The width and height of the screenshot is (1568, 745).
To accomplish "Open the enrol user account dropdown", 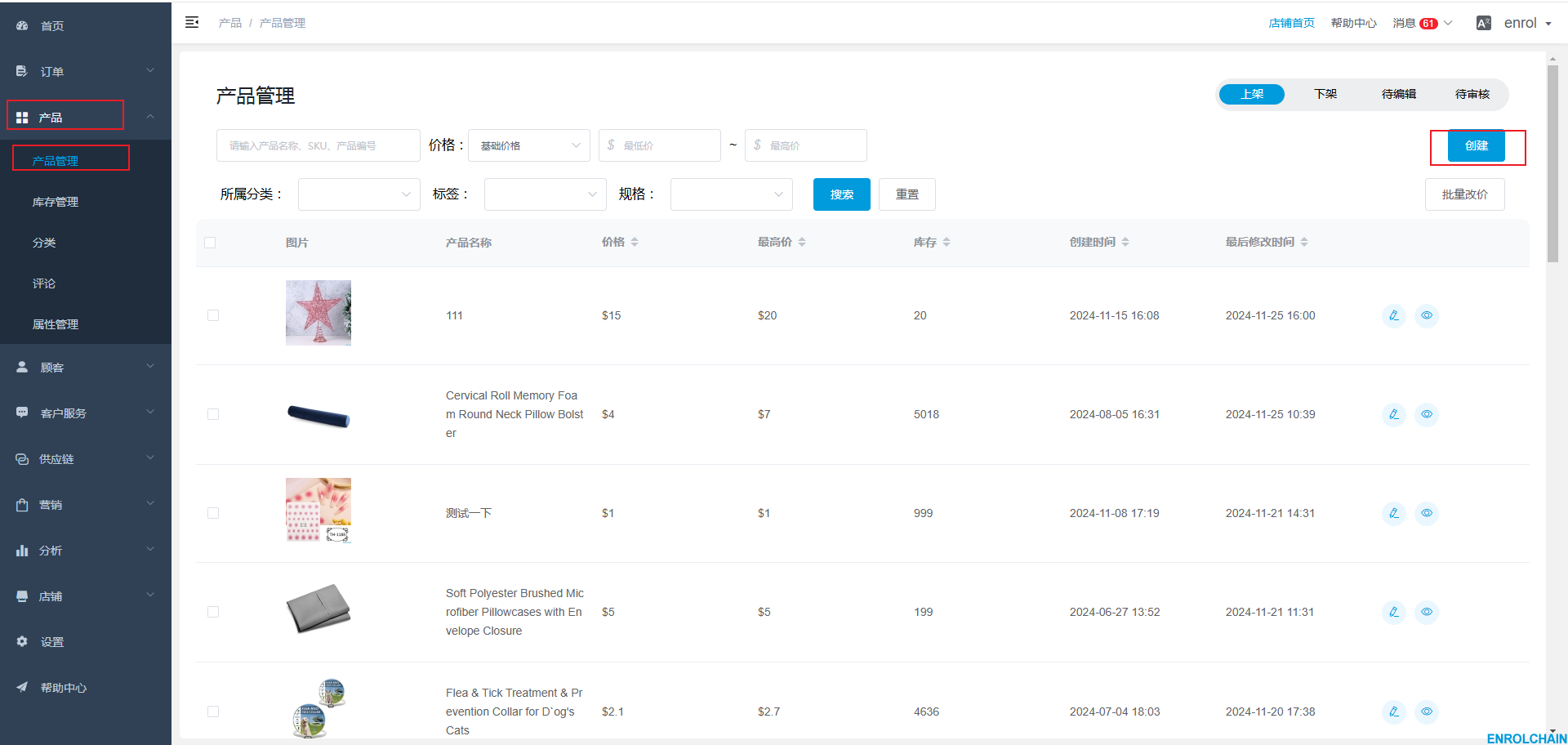I will [1527, 23].
